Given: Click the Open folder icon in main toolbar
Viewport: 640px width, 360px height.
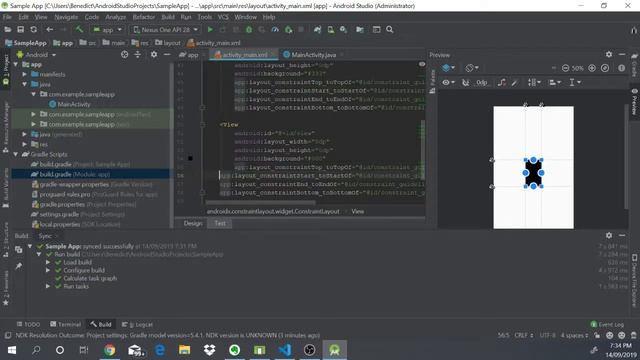Looking at the screenshot, I should tap(7, 29).
